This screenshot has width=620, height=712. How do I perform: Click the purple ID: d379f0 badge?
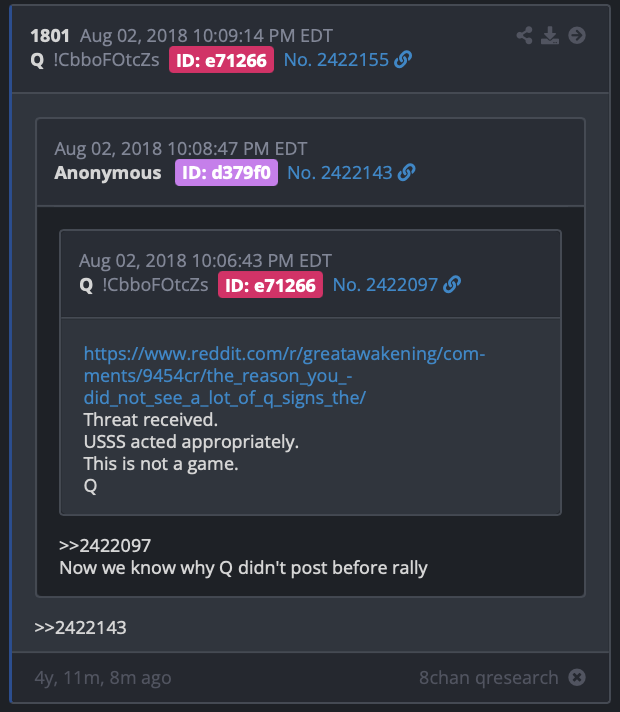pos(226,173)
